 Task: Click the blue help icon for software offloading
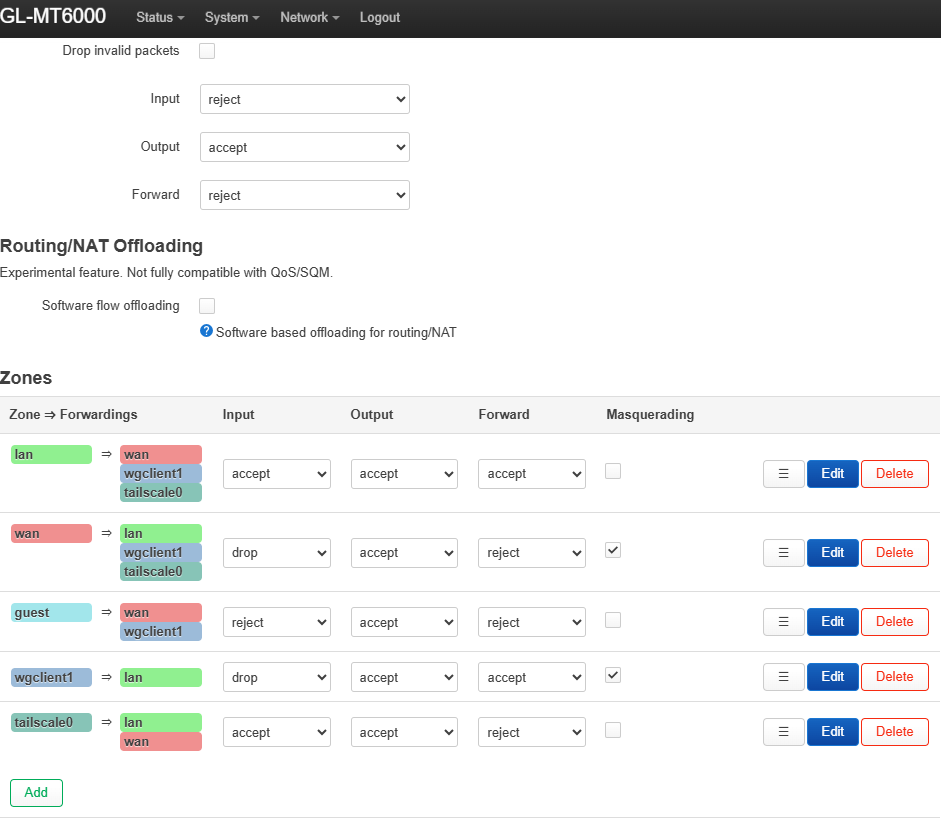coord(206,331)
